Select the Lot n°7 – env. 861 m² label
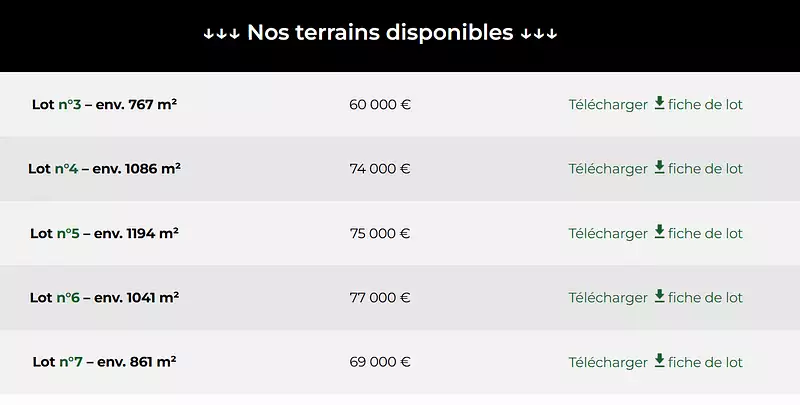 click(104, 362)
